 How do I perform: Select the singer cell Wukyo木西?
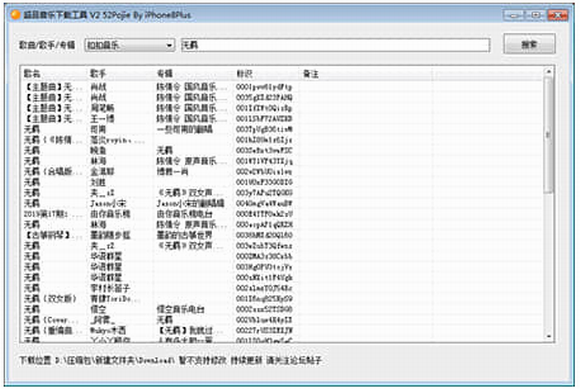[108, 330]
